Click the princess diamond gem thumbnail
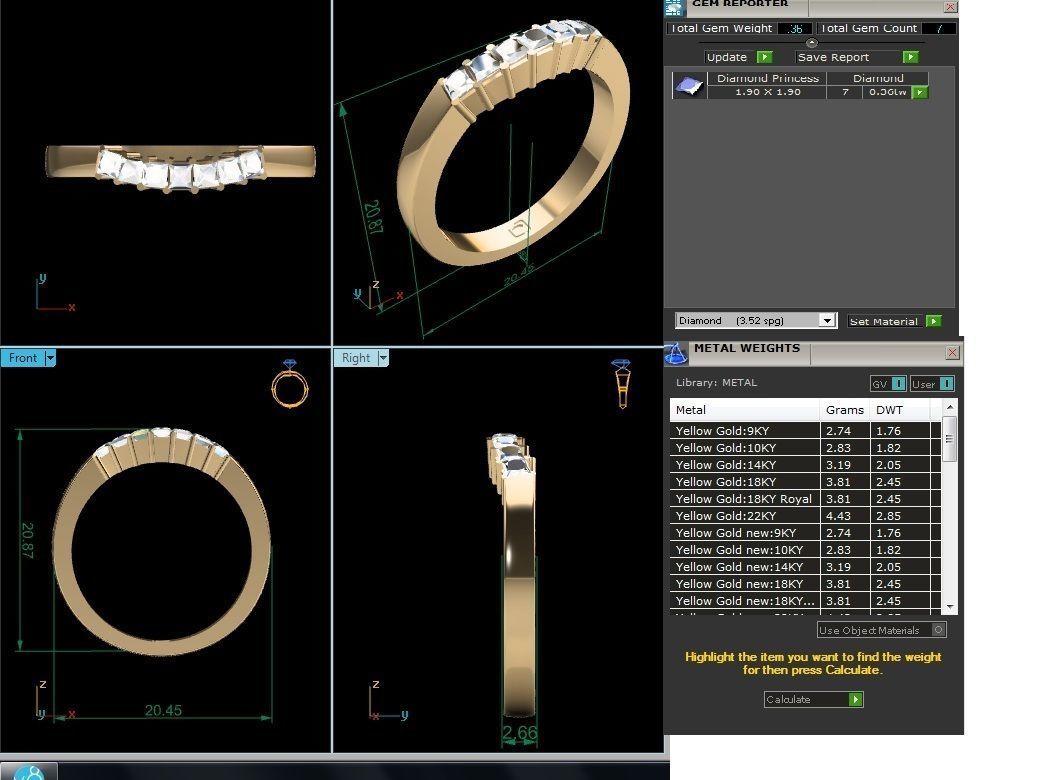The height and width of the screenshot is (780, 1064). pos(689,86)
